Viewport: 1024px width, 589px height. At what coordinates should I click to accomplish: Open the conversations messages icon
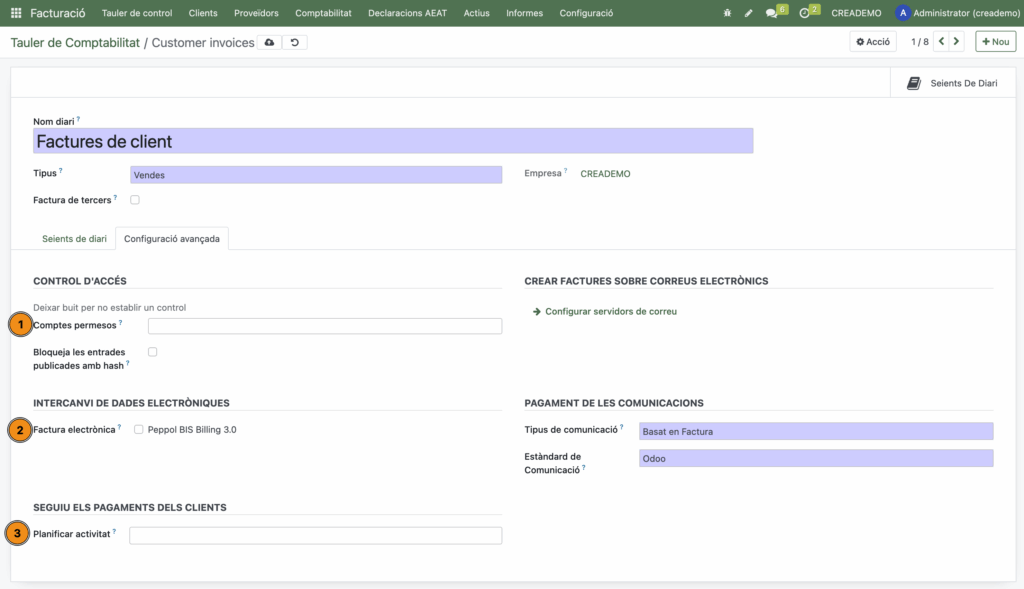(x=772, y=13)
